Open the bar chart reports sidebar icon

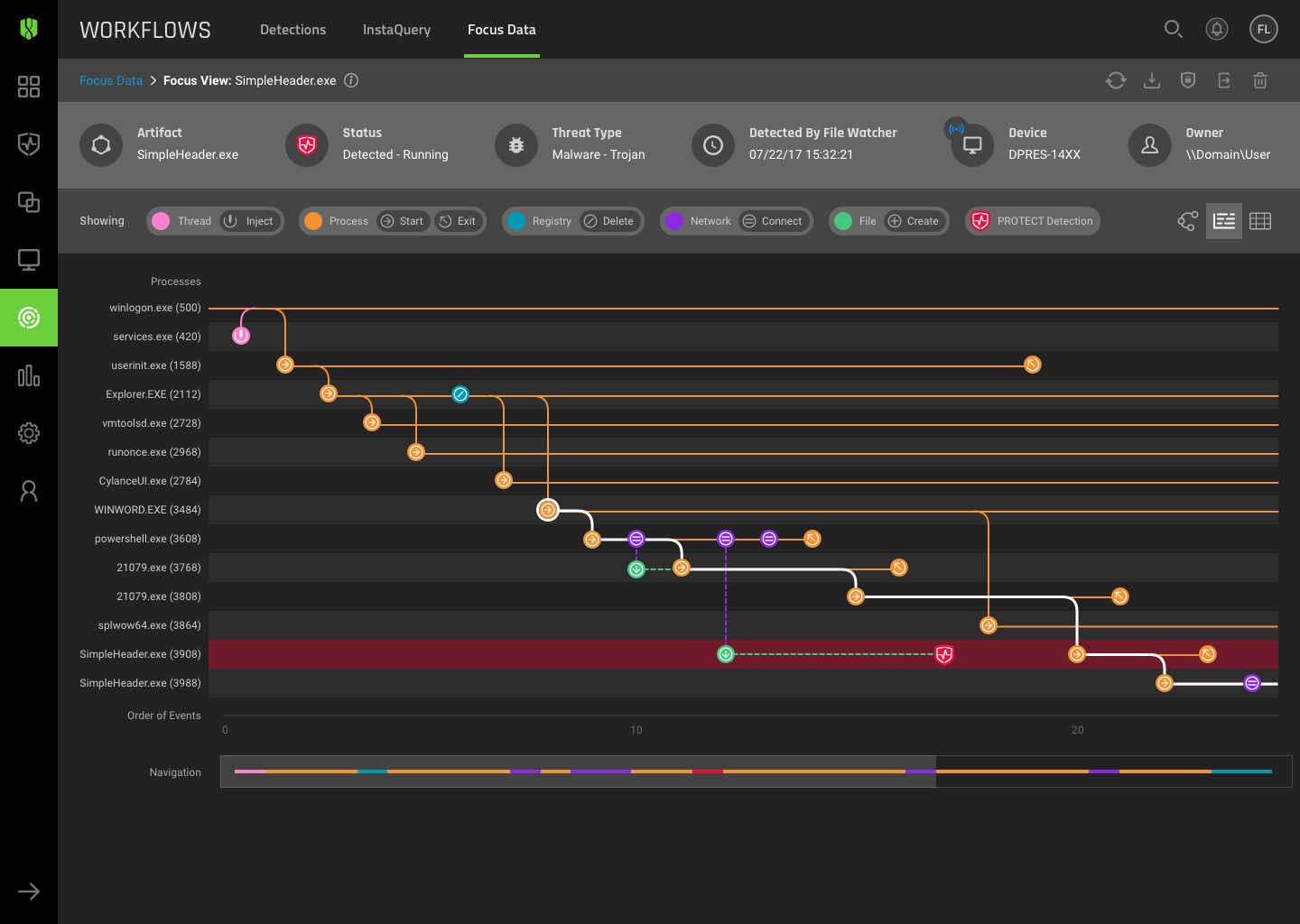29,375
